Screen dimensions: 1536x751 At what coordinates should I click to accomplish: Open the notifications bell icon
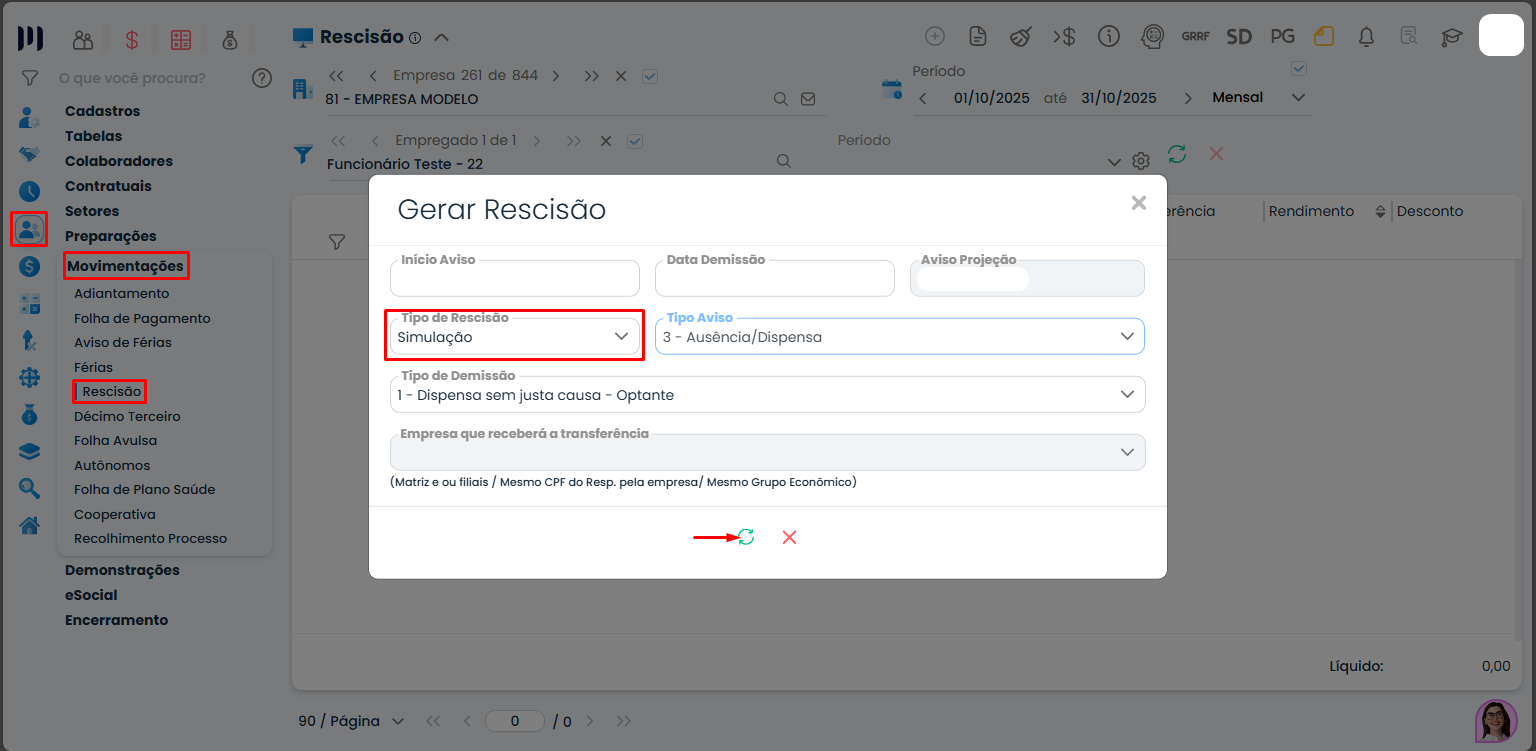pos(1366,37)
